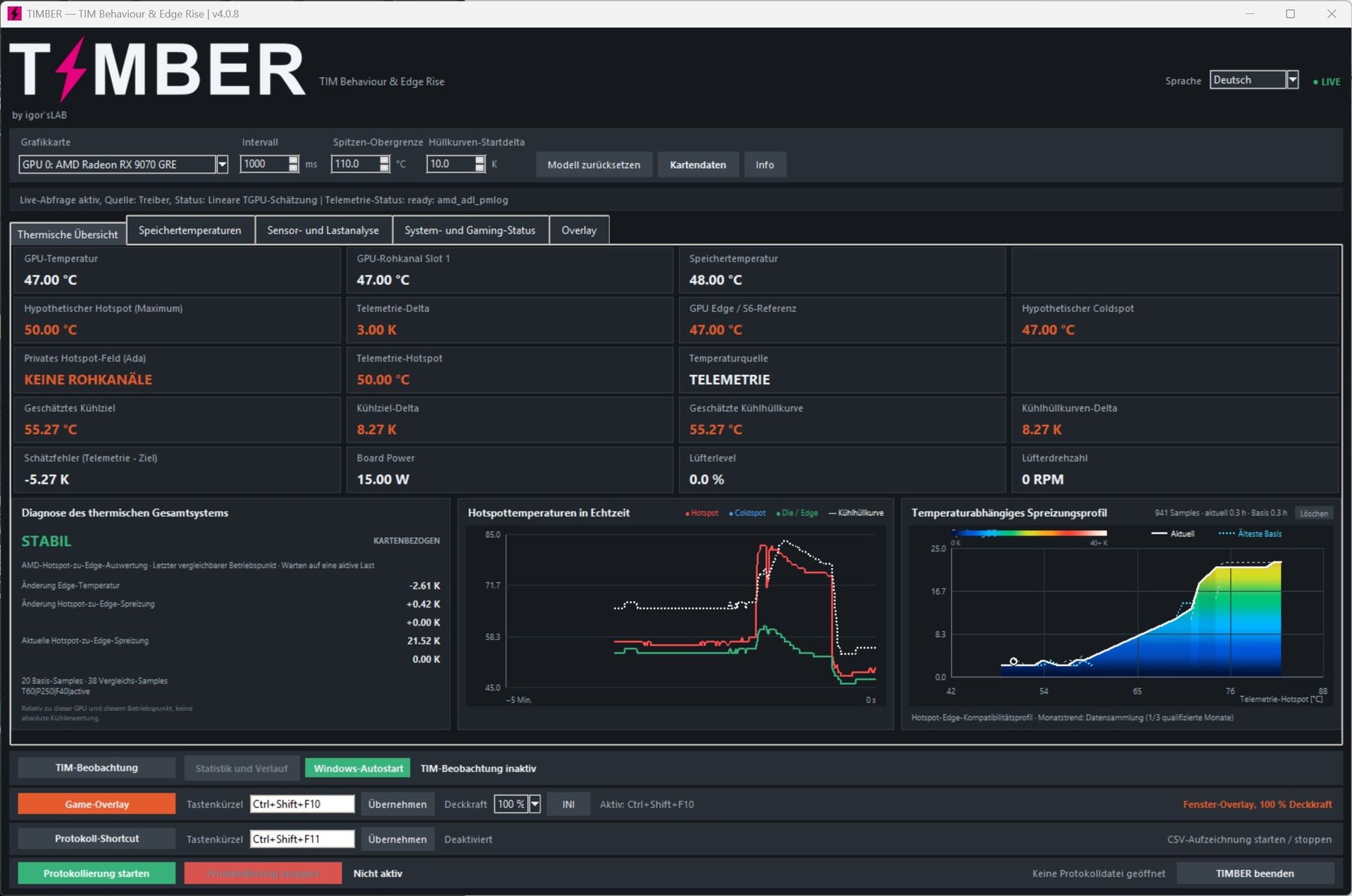Click Telemetrie-Delta value 3.00 K
The image size is (1352, 896).
point(376,329)
